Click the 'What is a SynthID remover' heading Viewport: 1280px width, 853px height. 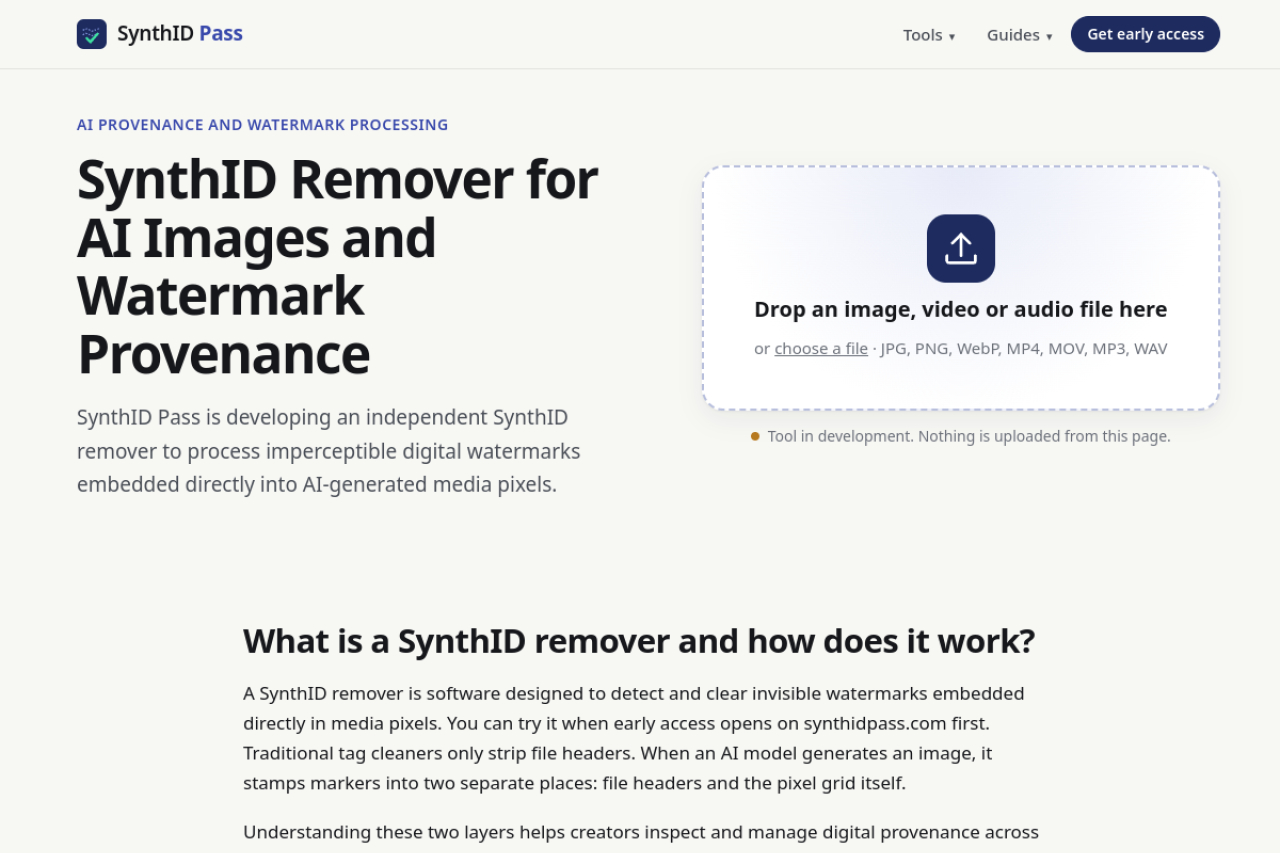click(639, 641)
